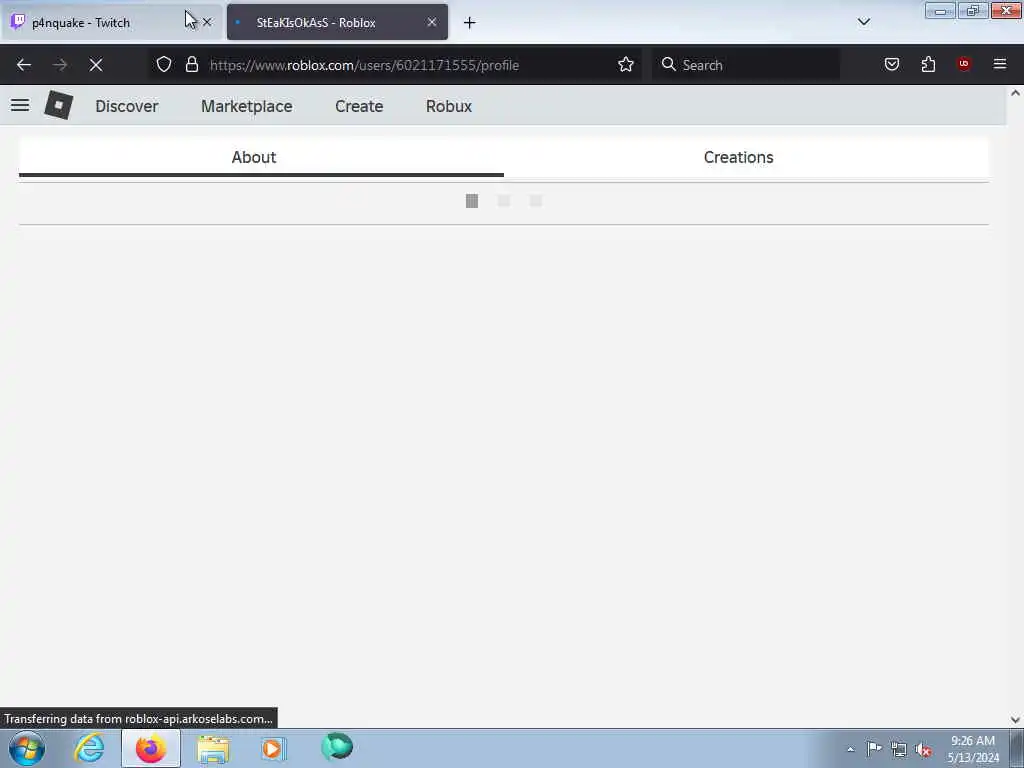Open Robux page link
The width and height of the screenshot is (1024, 768).
[449, 106]
